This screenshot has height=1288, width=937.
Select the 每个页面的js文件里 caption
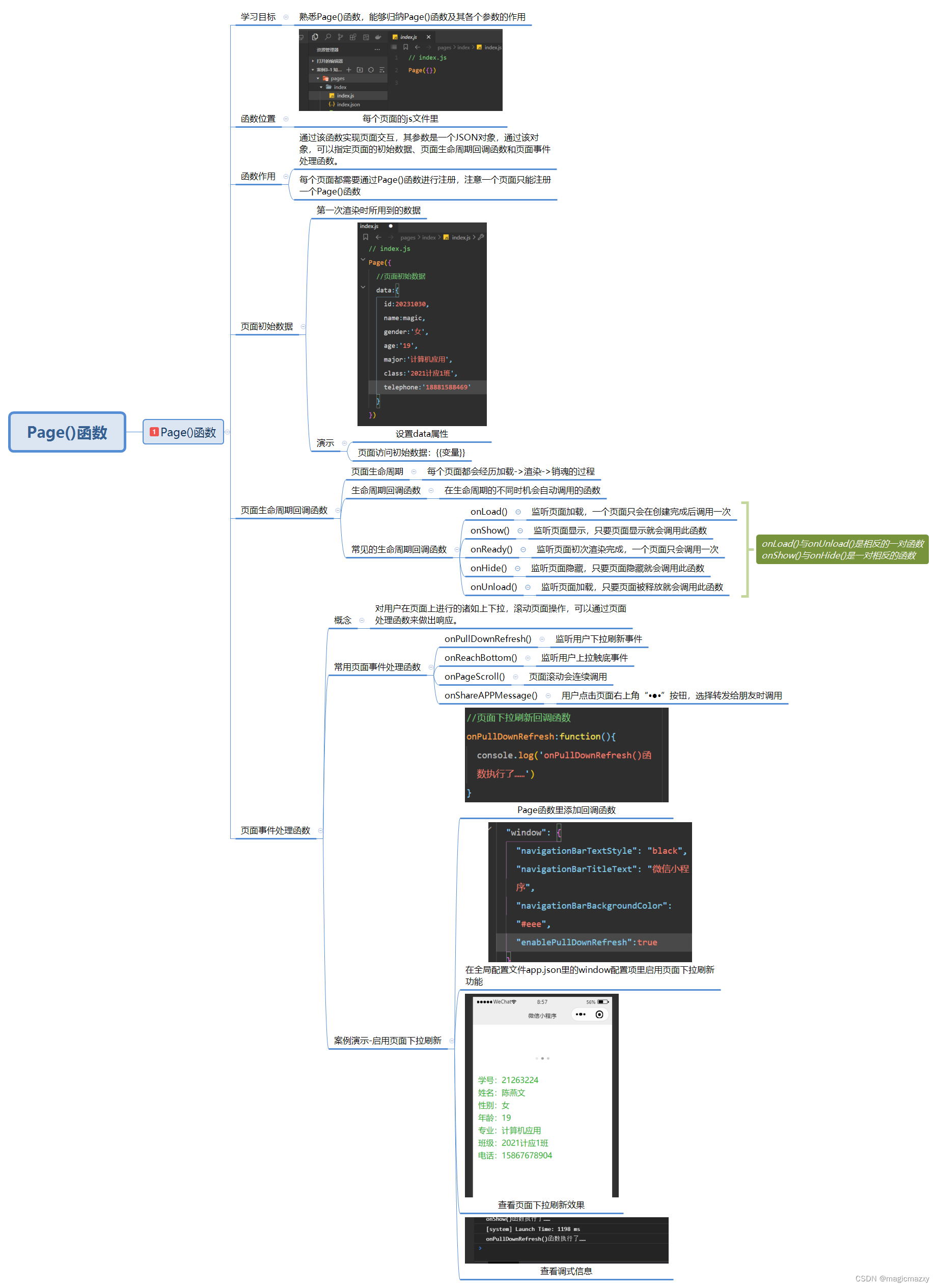[x=401, y=119]
